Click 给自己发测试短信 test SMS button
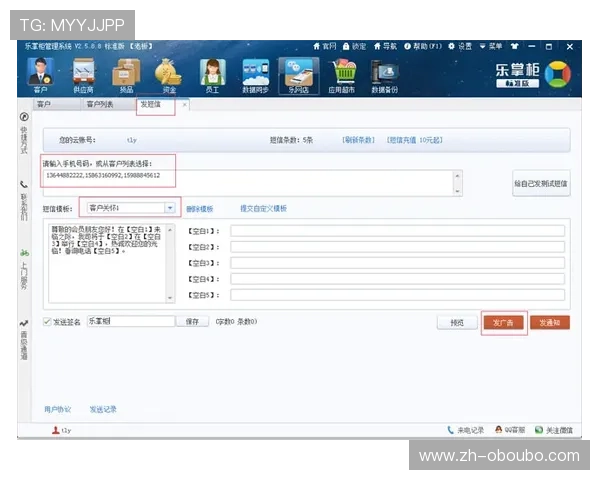Viewport: 600px width, 480px height. [541, 183]
